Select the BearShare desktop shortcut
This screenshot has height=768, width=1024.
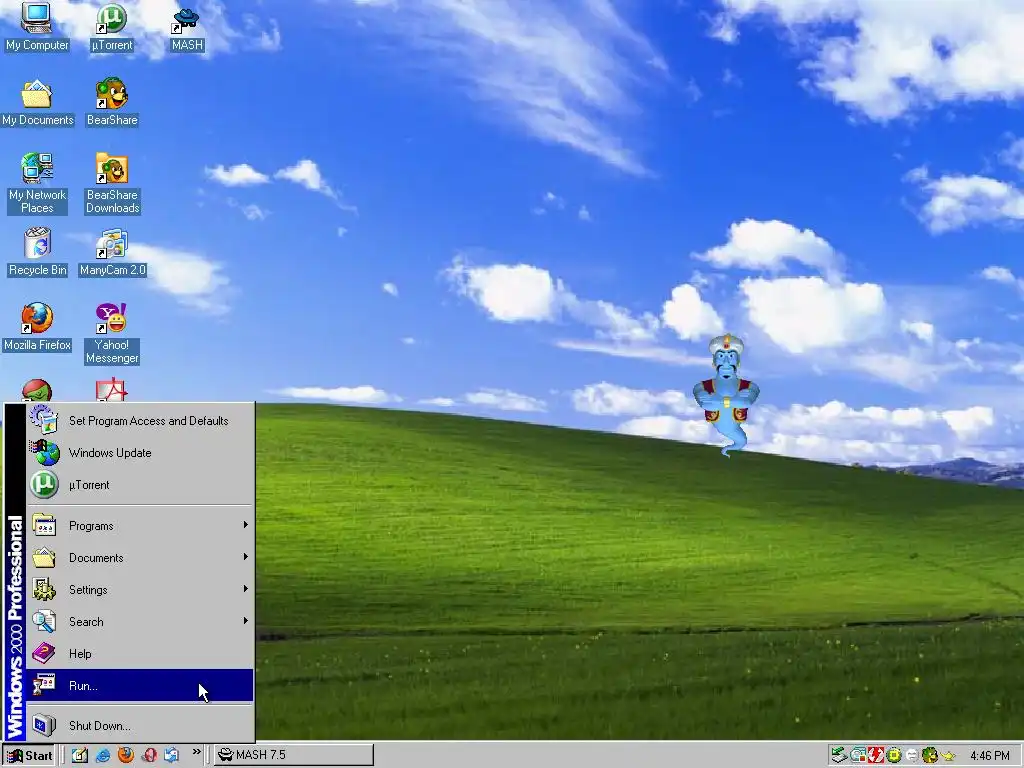pos(112,101)
